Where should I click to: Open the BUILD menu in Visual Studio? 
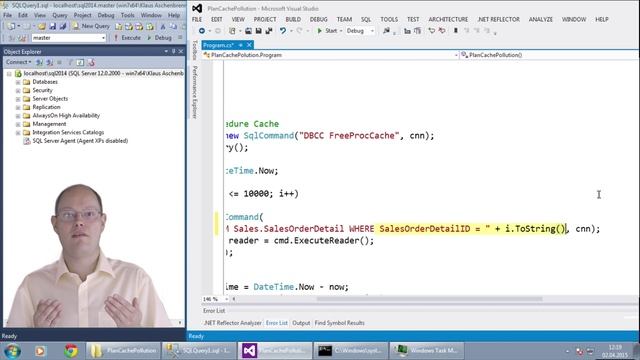[293, 19]
